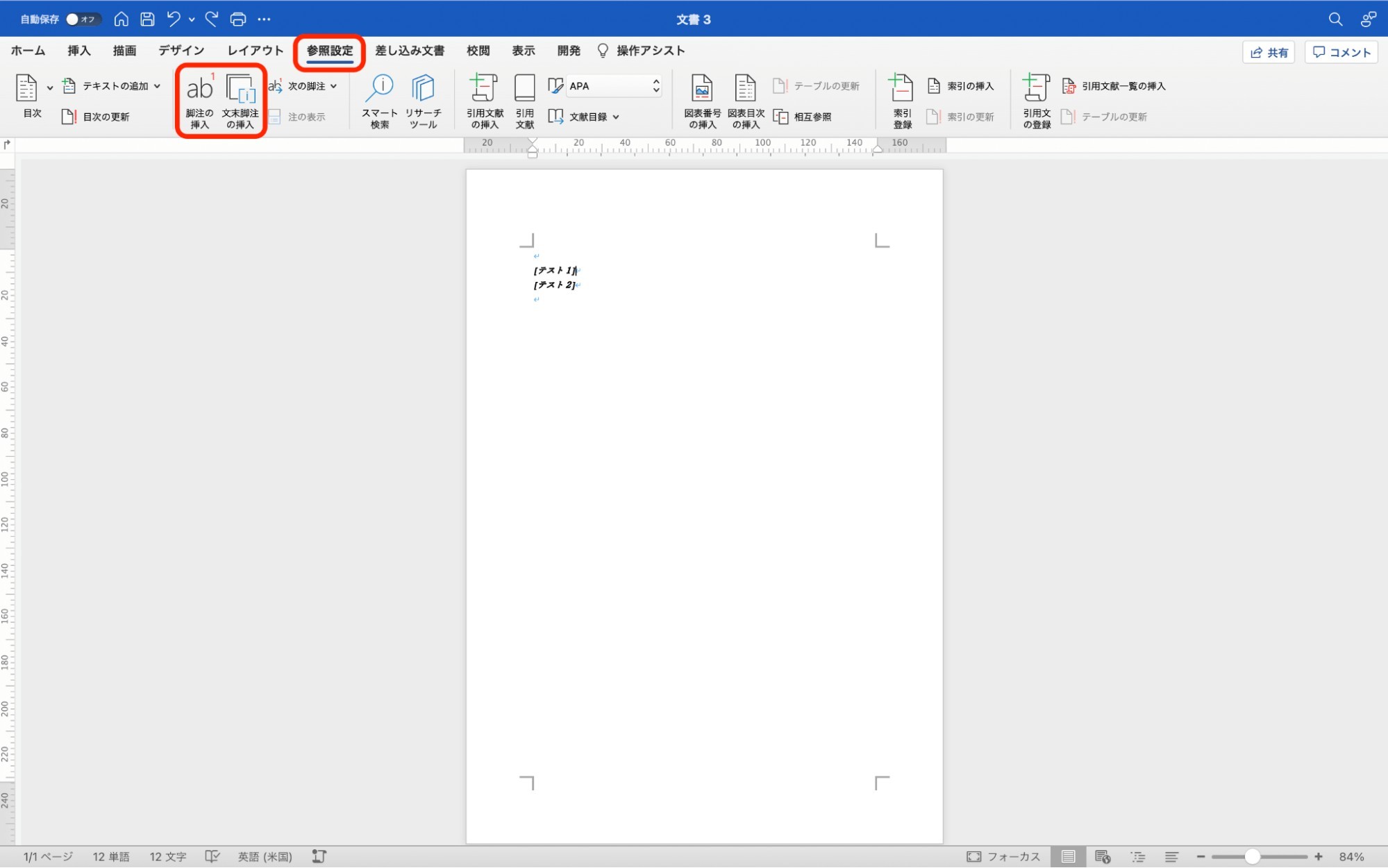Open the 開発 tab
The width and height of the screenshot is (1388, 868).
[569, 51]
